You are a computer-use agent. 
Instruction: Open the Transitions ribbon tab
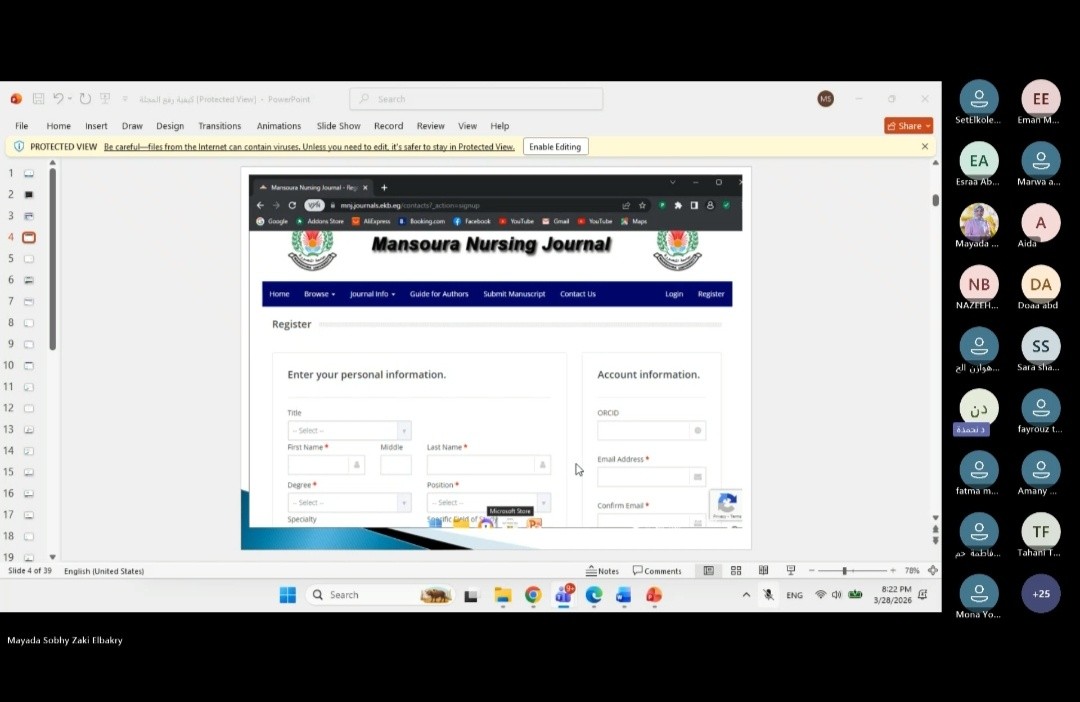(219, 126)
